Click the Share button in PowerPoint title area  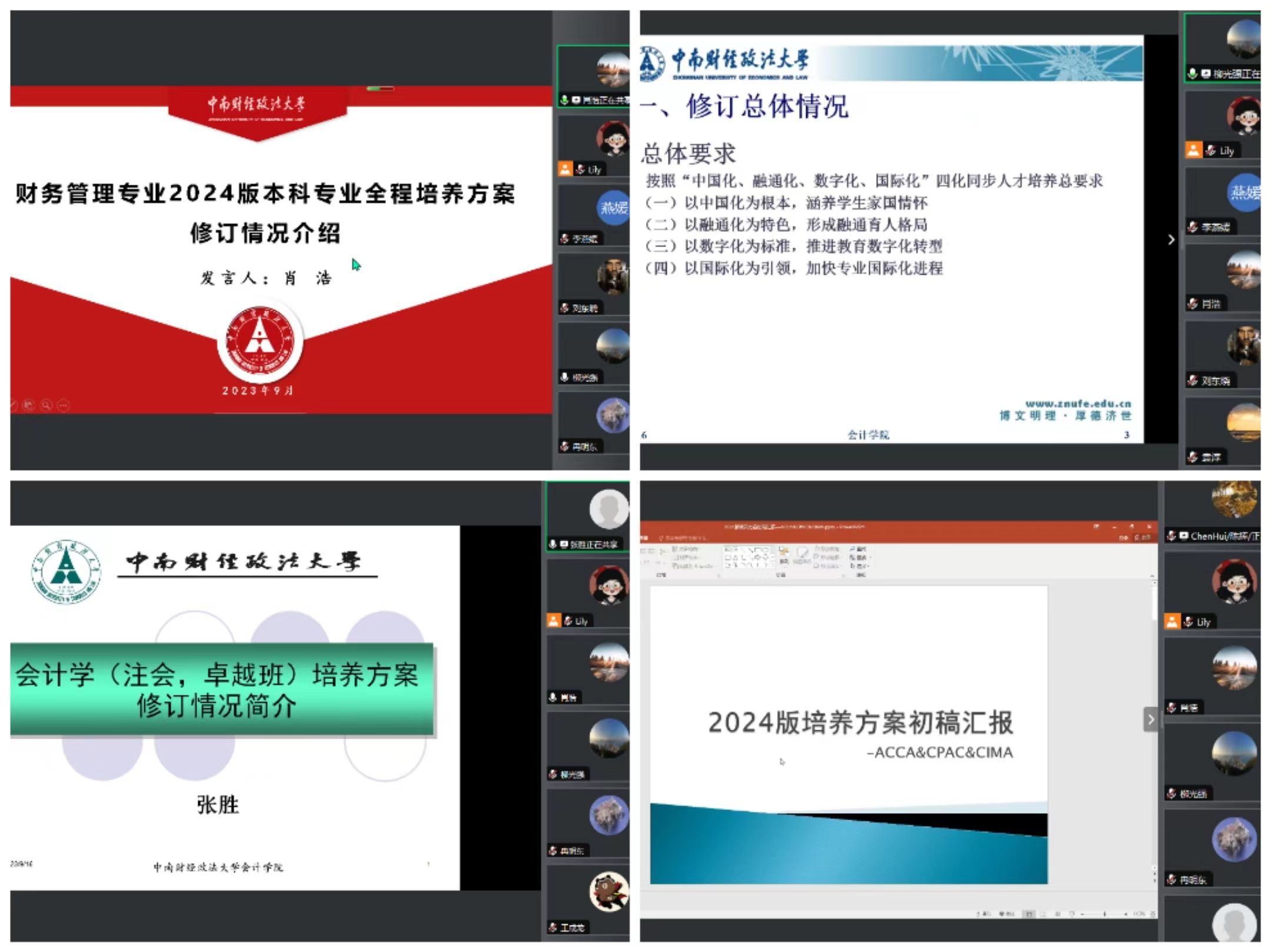[x=1143, y=538]
